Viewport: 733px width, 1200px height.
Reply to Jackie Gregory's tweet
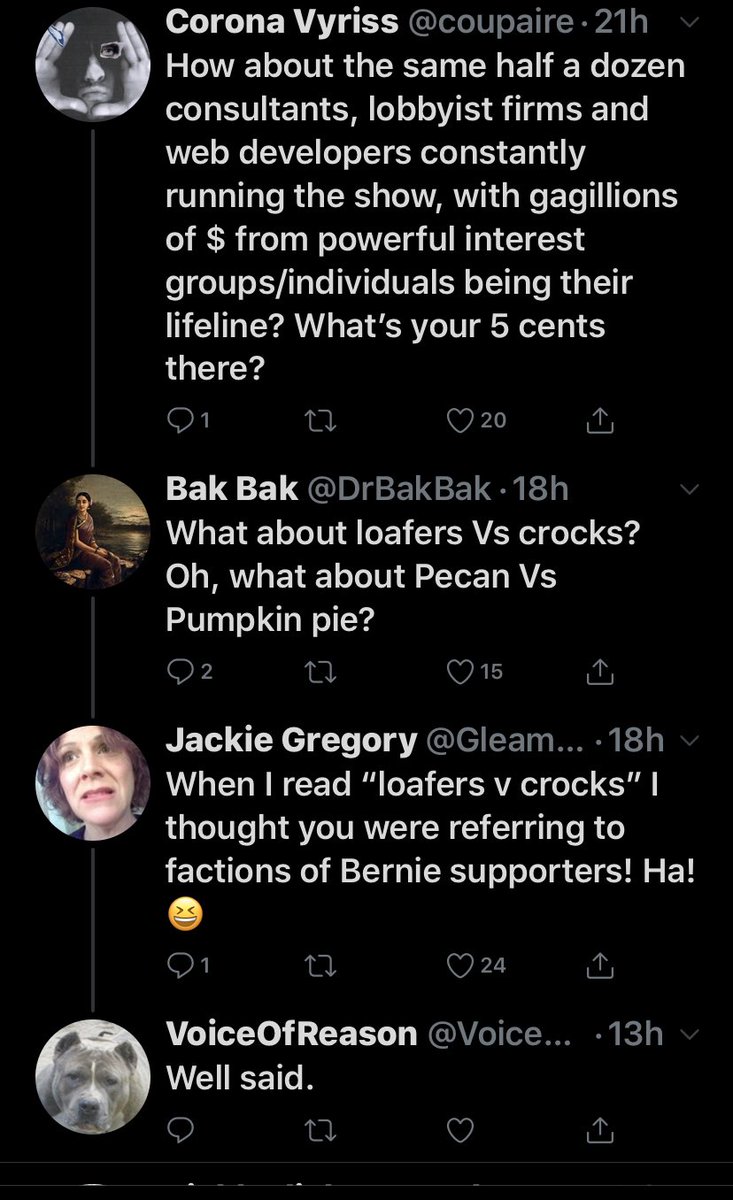tap(179, 965)
